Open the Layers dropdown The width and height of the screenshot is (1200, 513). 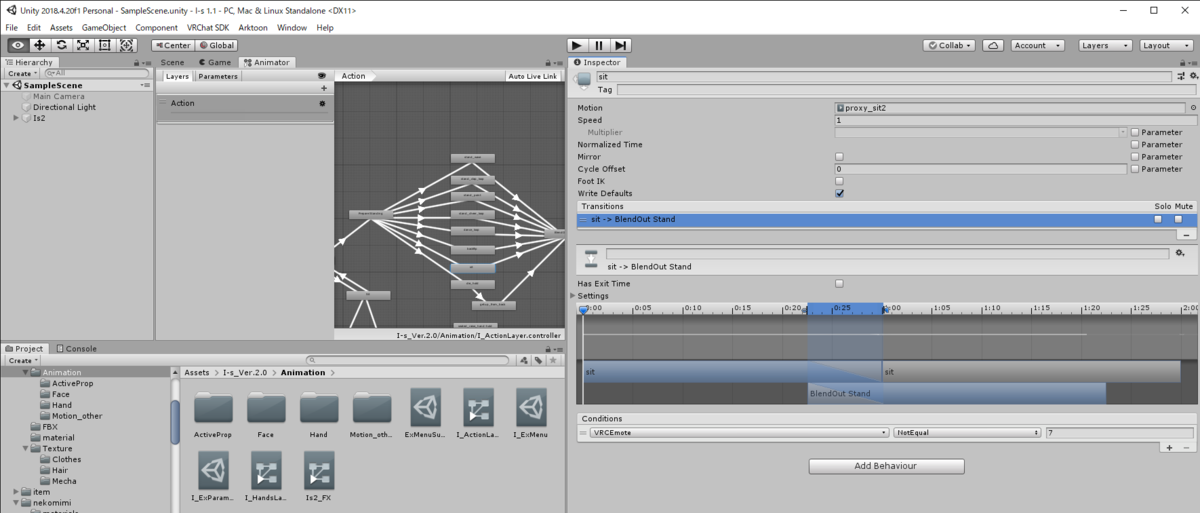[x=1105, y=45]
